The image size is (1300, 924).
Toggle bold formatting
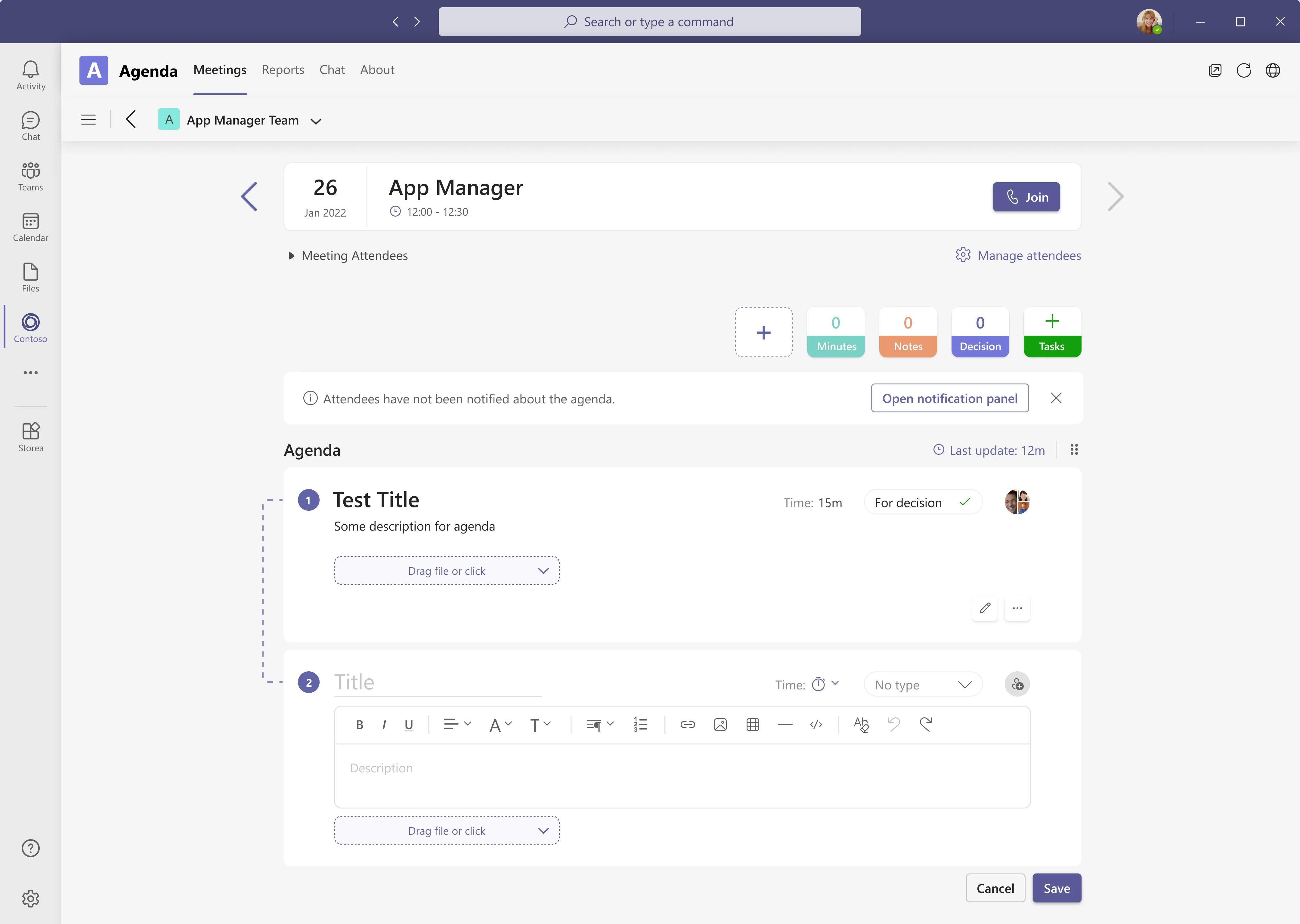tap(359, 725)
